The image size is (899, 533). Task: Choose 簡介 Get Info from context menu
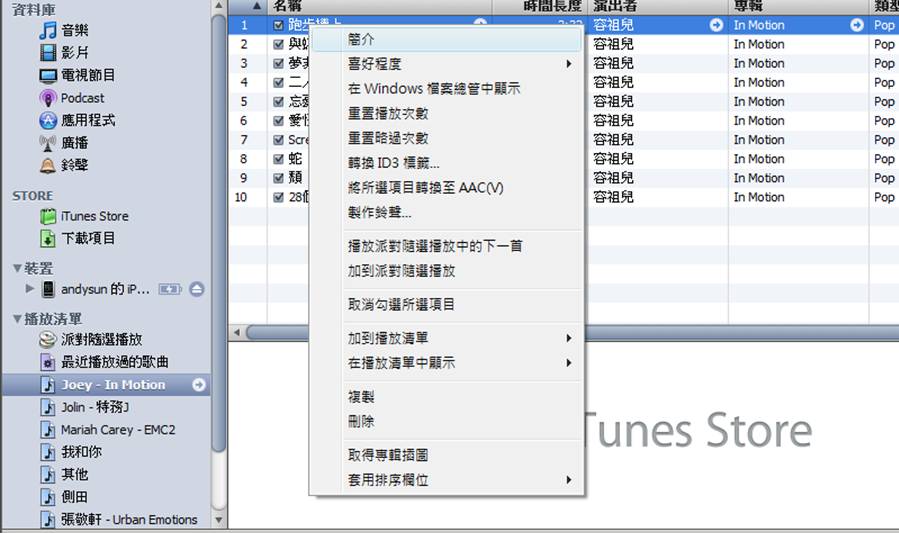point(447,40)
